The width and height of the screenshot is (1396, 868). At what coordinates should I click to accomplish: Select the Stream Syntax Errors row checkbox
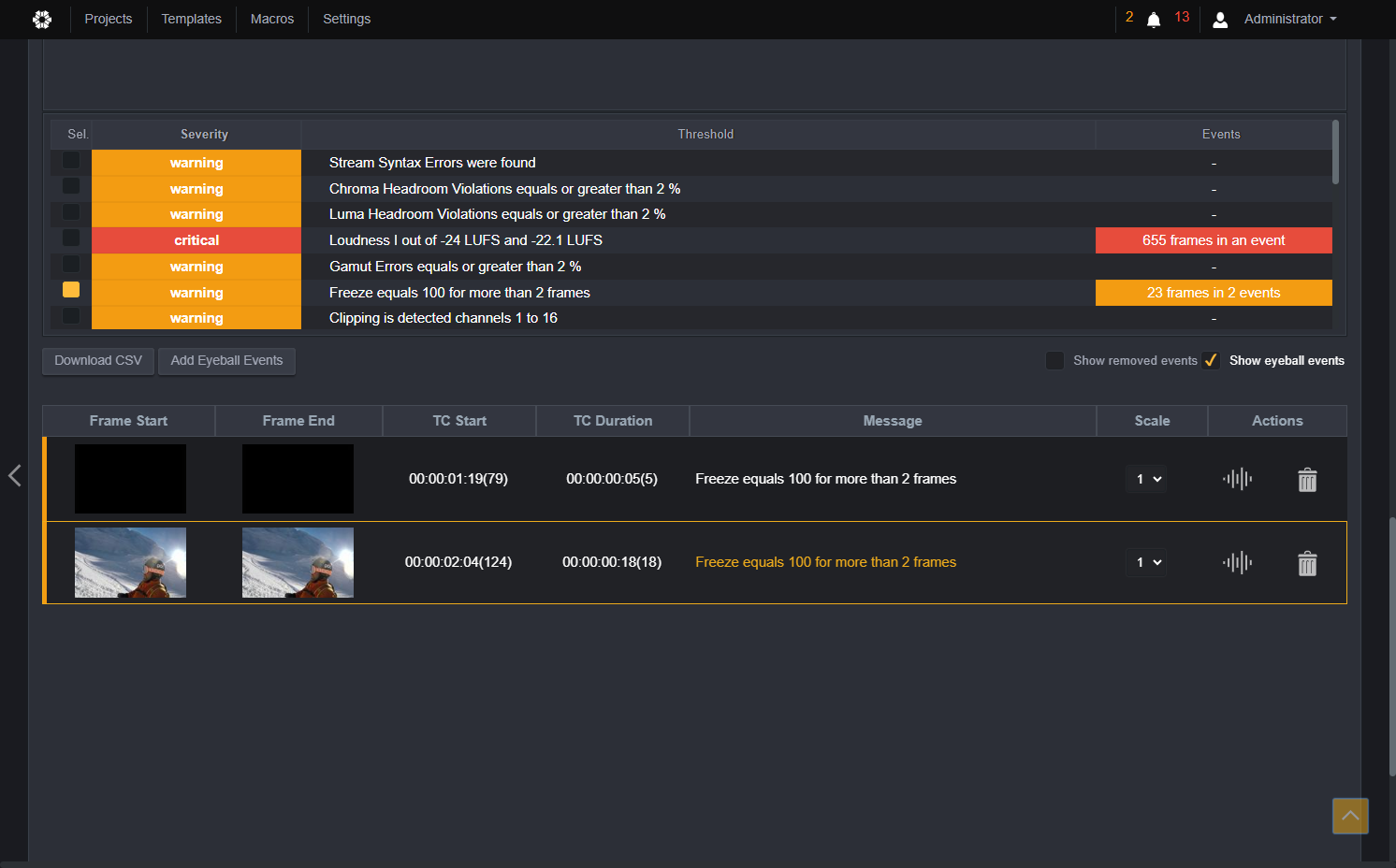coord(71,161)
